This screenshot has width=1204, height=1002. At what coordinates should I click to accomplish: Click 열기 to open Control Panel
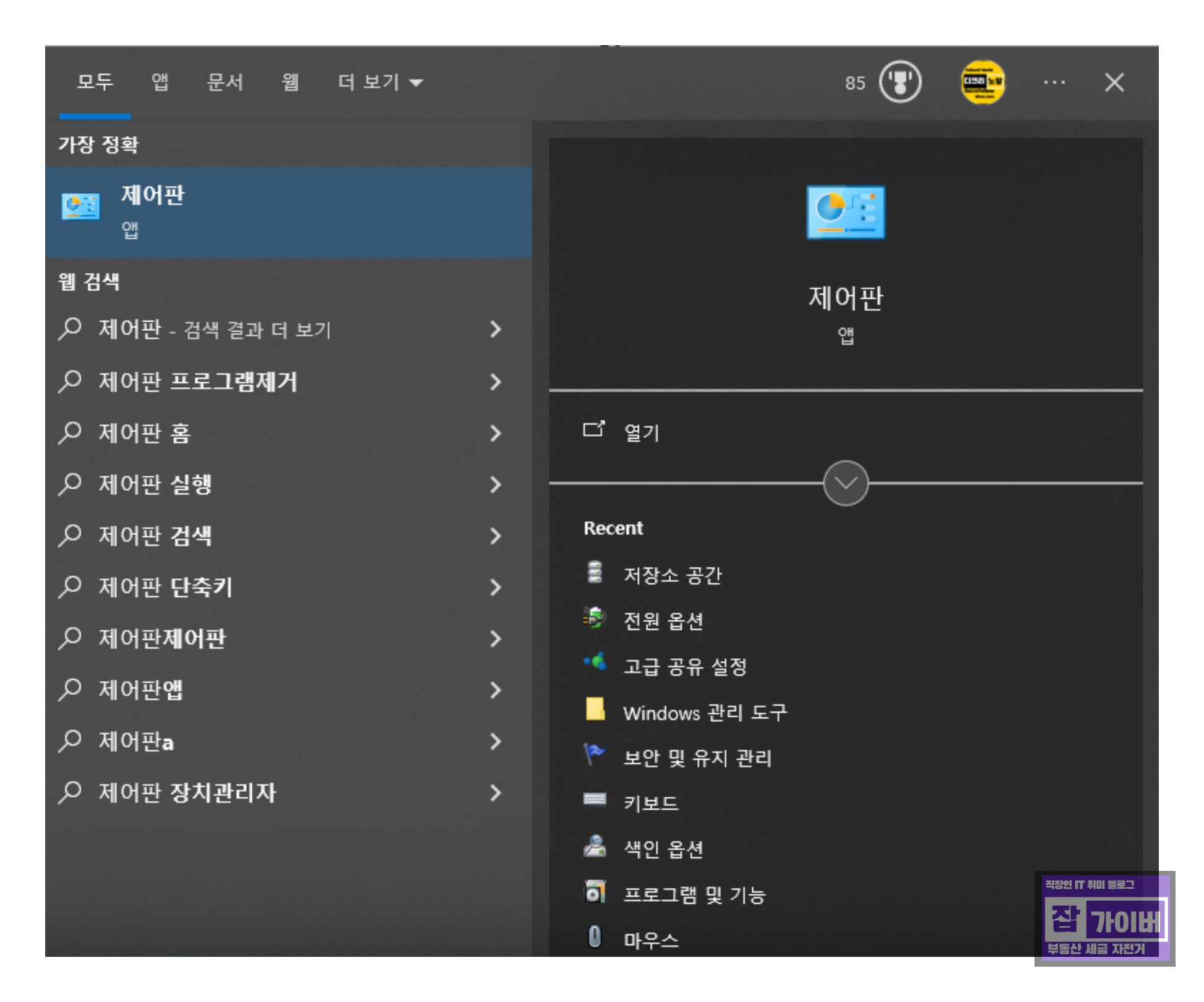click(x=641, y=432)
